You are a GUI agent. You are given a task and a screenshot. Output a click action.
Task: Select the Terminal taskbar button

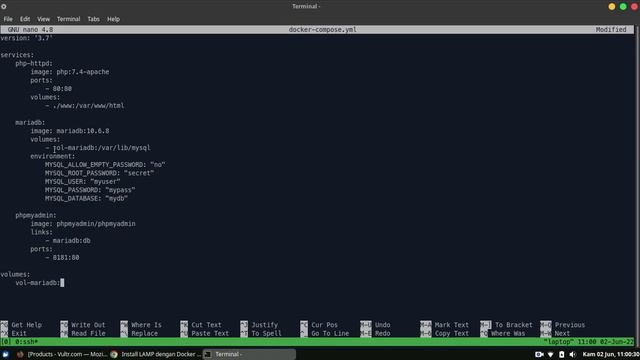[x=249, y=354]
